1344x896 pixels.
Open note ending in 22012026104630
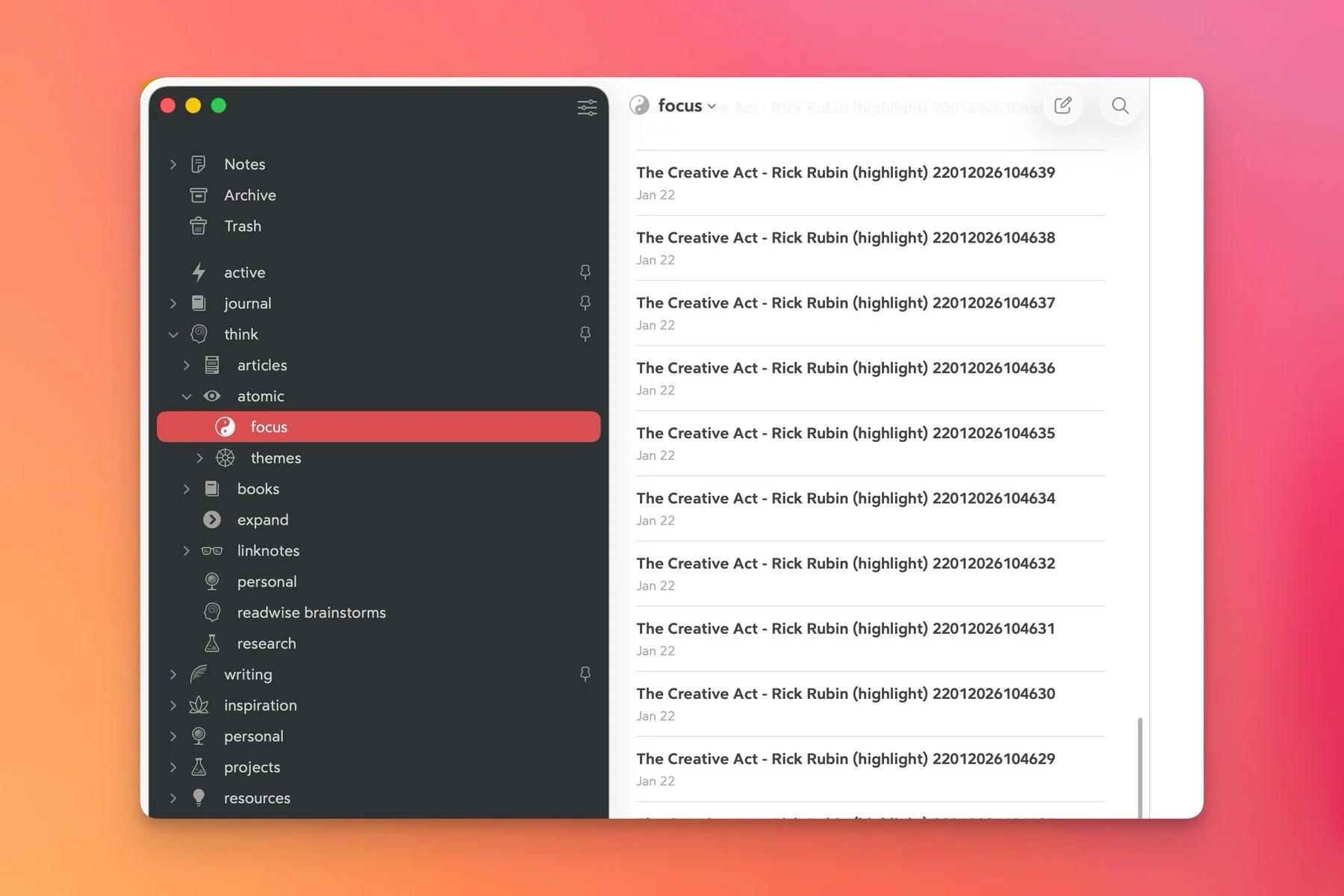[x=870, y=703]
